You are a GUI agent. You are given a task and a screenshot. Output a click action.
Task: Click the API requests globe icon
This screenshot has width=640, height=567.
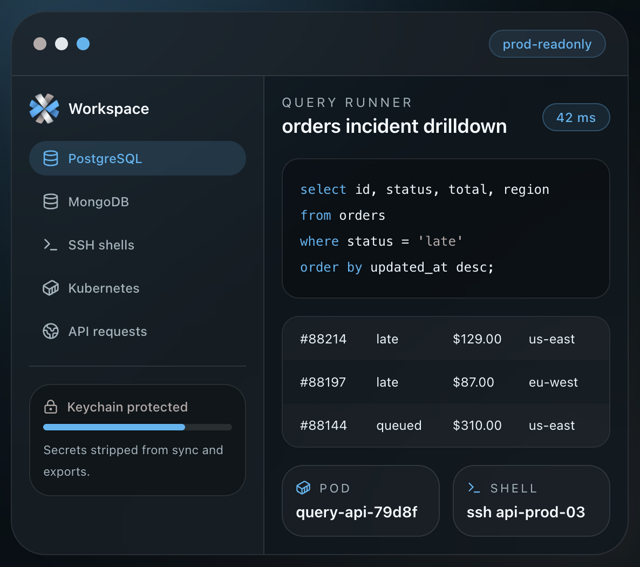tap(51, 331)
